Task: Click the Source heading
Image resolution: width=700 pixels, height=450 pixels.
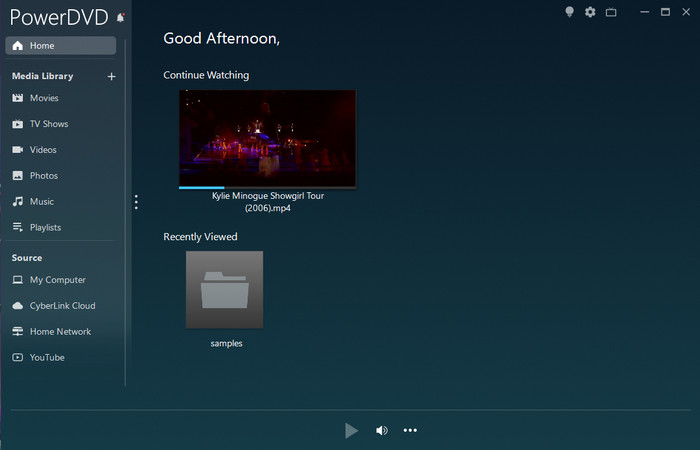Action: pos(27,258)
